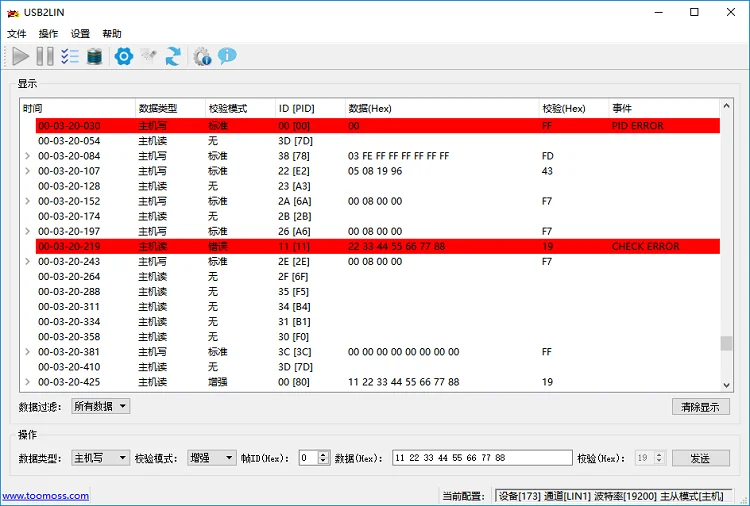Screen dimensions: 750x506
Task: Click the 校验(Hex) value field showing 19
Action: (x=644, y=458)
